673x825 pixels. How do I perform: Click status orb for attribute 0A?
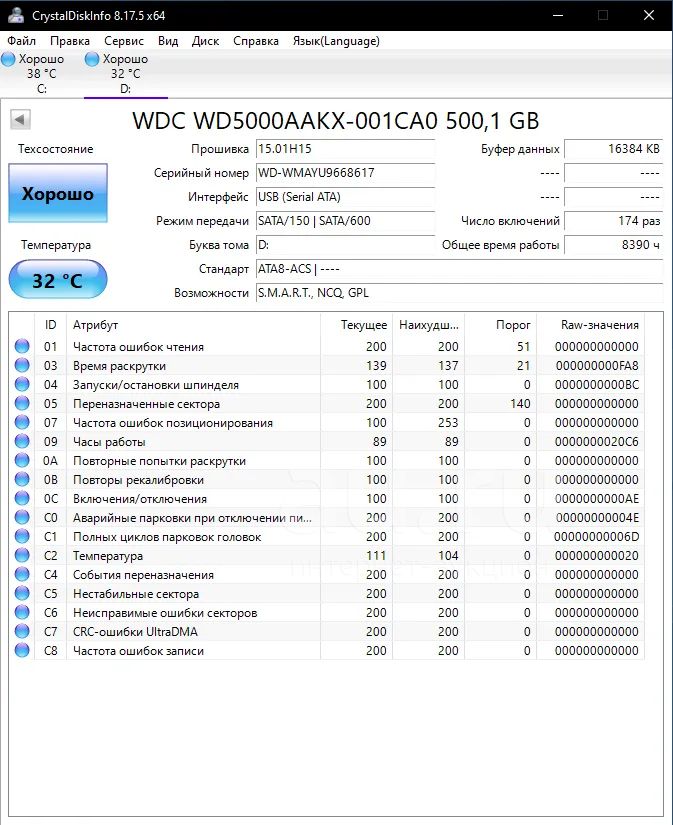click(22, 460)
